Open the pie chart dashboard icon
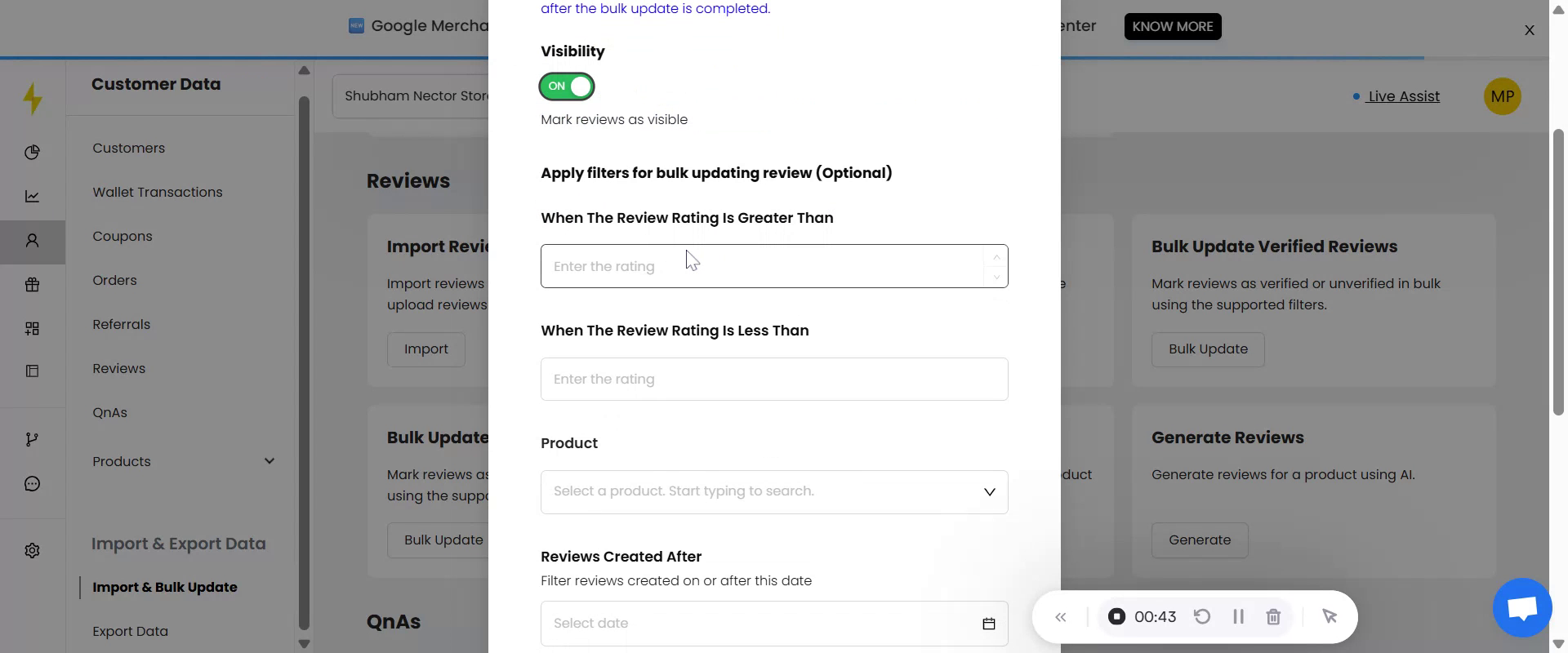This screenshot has width=1568, height=653. point(32,152)
